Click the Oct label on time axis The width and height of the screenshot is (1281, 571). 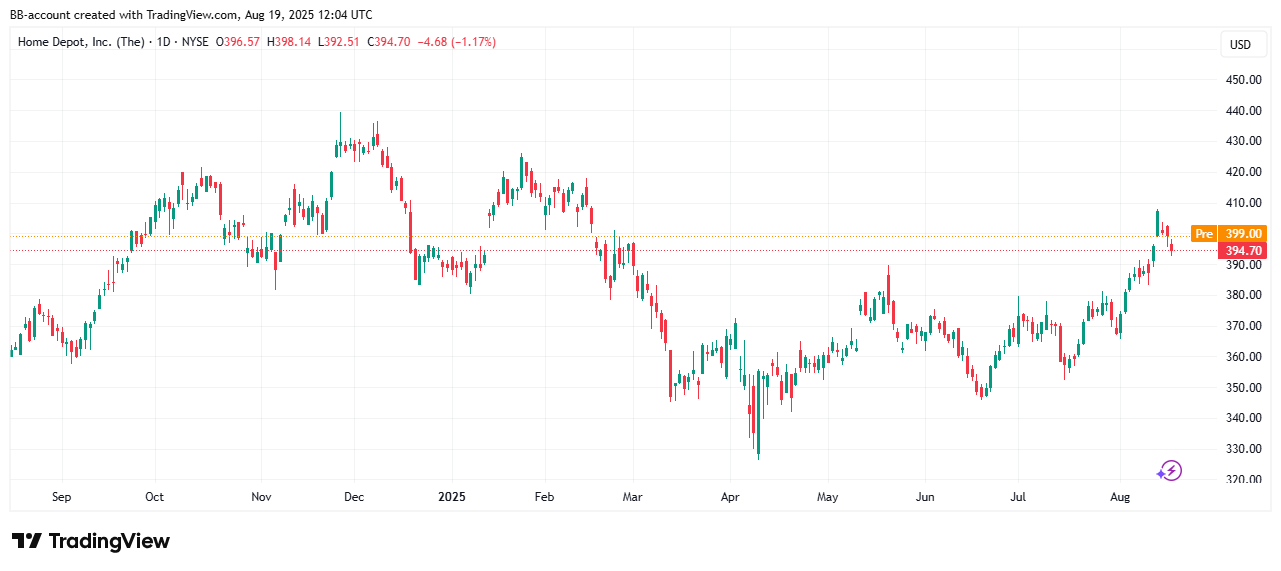tap(155, 497)
